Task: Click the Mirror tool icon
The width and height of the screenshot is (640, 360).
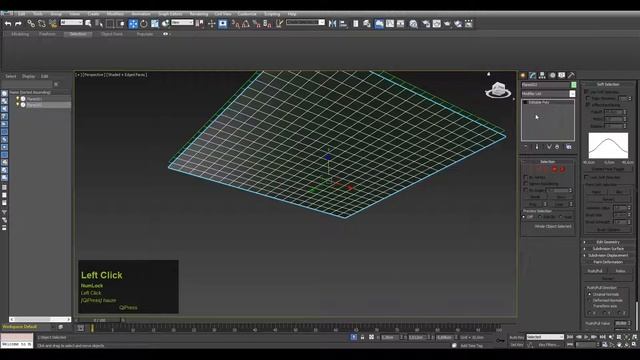Action: [x=332, y=24]
